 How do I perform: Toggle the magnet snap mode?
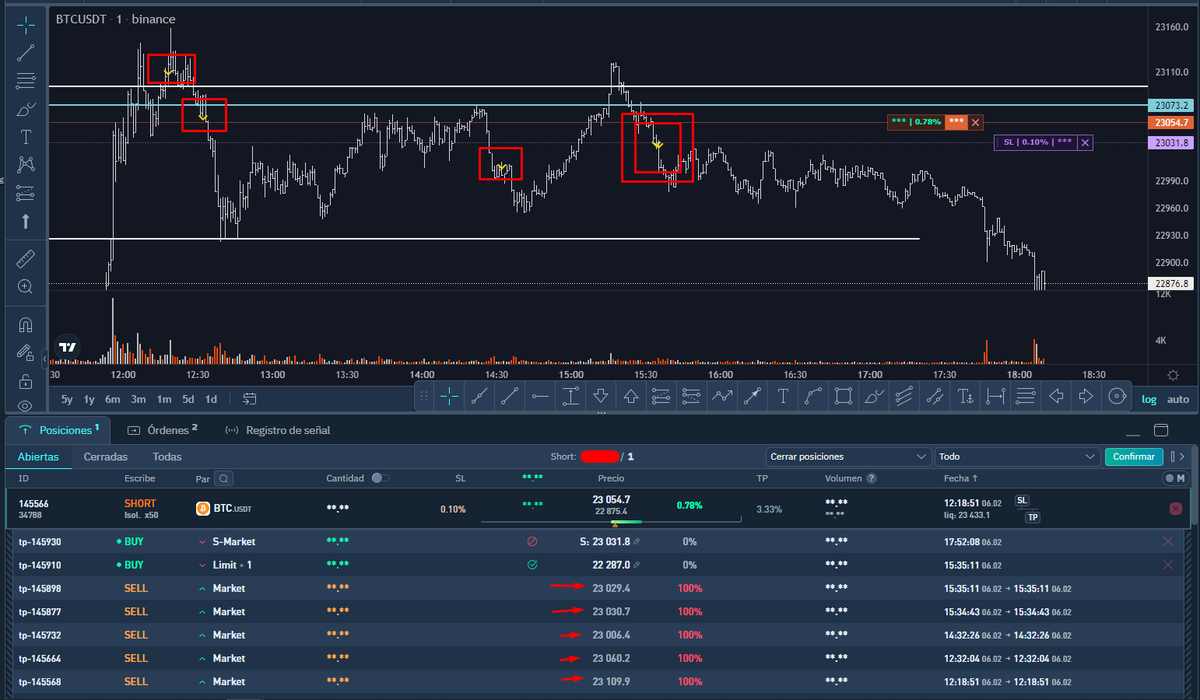(26, 325)
